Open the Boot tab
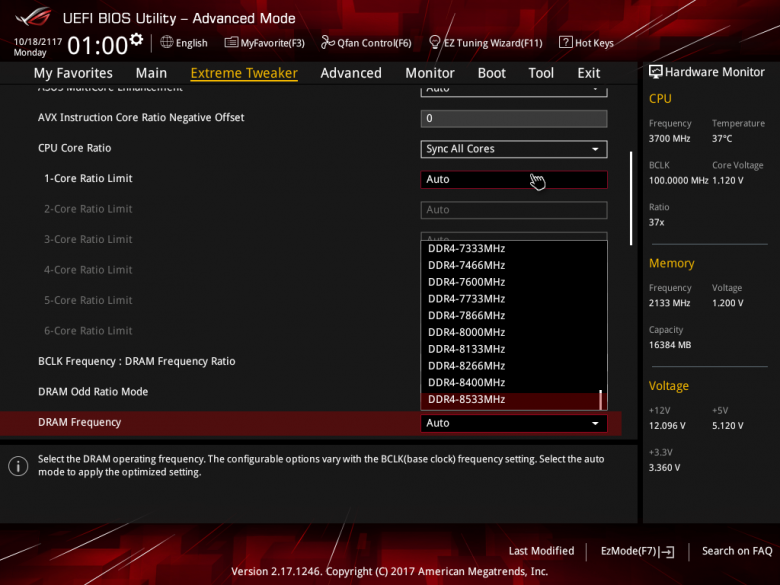 (x=491, y=73)
